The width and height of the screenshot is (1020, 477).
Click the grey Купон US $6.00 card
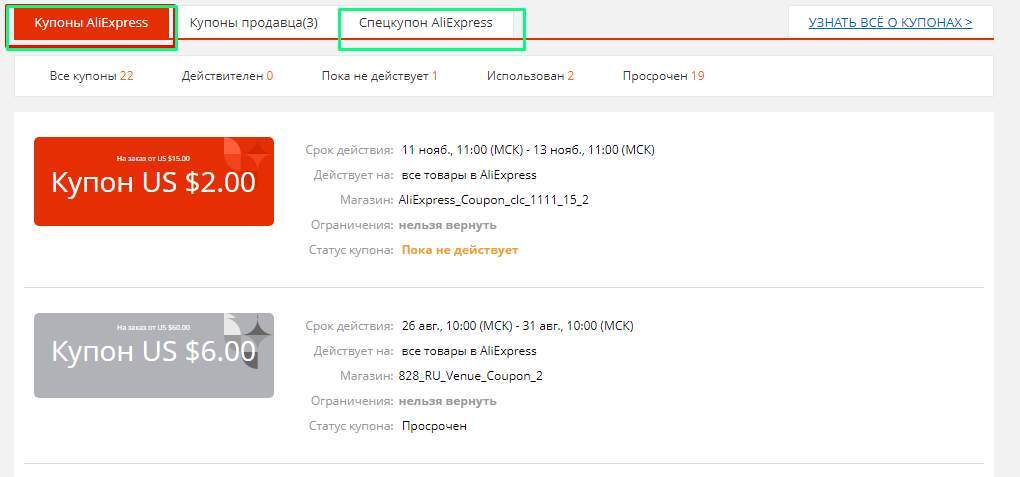point(140,353)
